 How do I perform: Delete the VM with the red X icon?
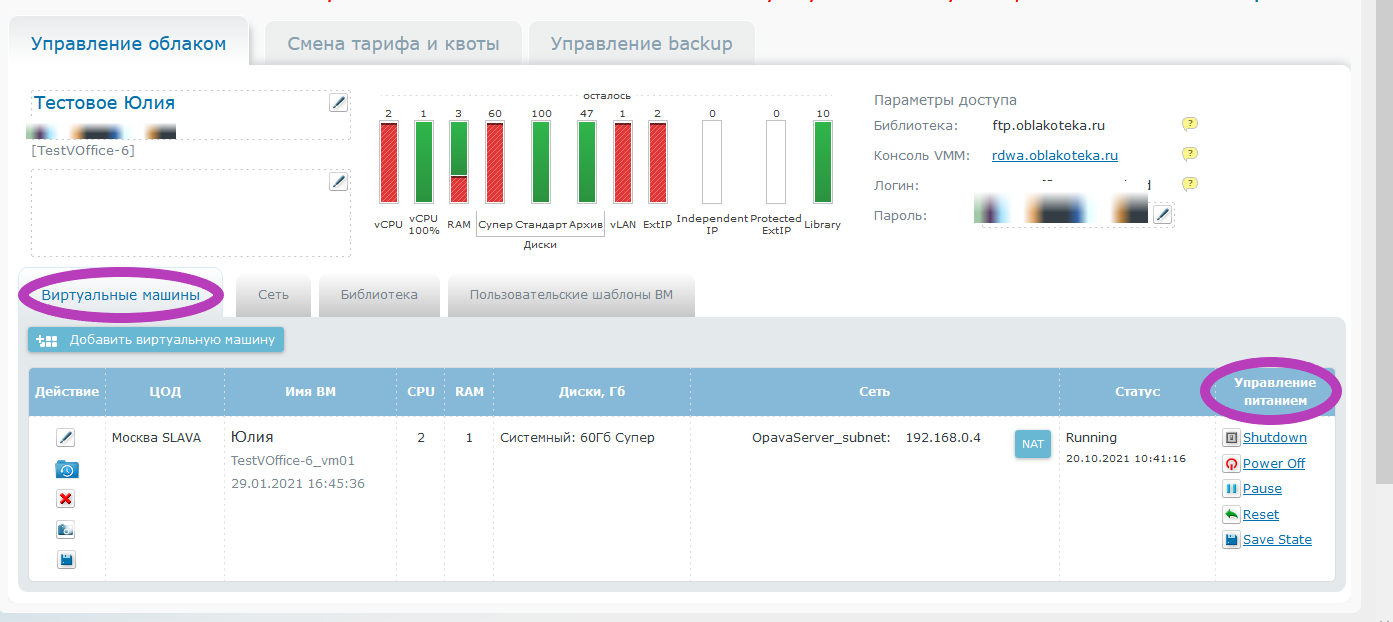point(66,499)
